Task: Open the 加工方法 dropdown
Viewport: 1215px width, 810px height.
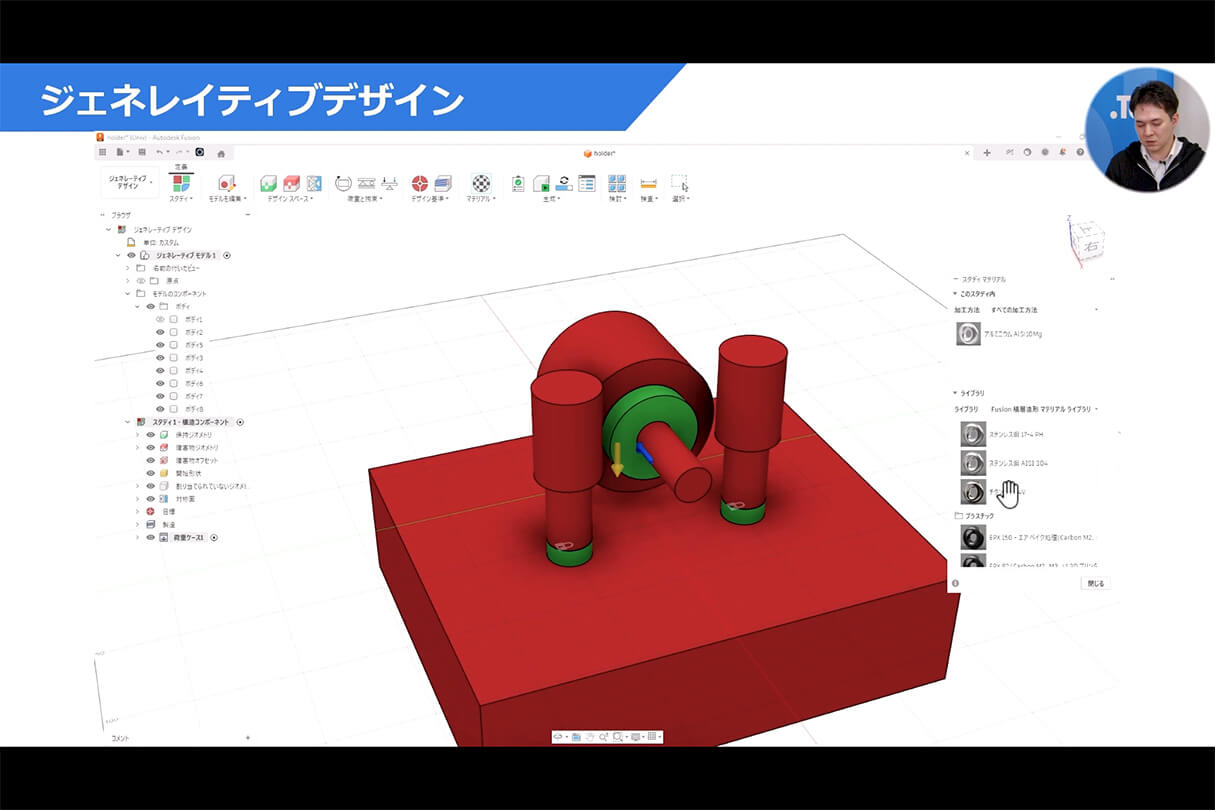Action: [1044, 310]
